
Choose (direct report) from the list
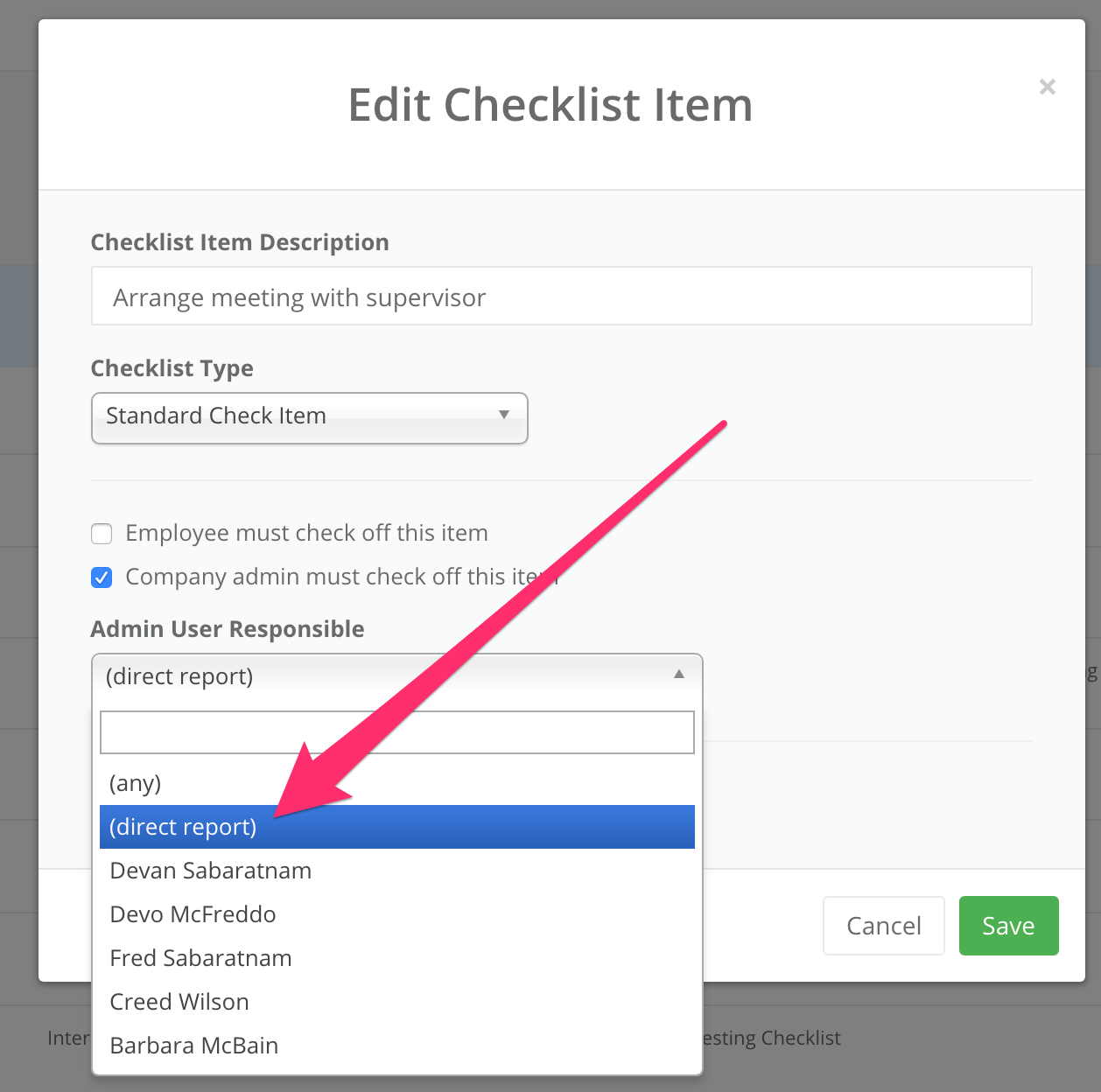(397, 827)
